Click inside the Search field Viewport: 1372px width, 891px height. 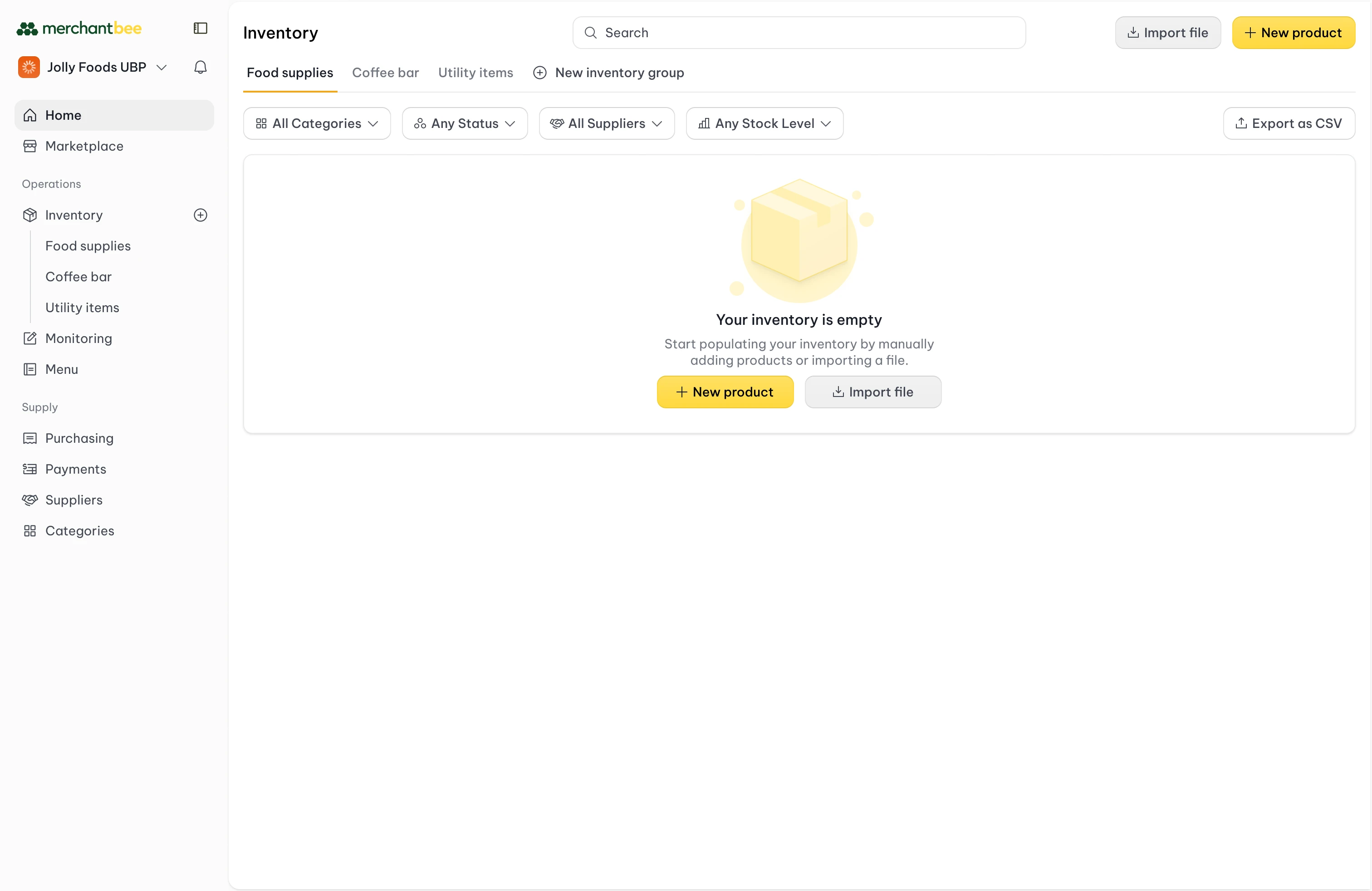click(799, 32)
